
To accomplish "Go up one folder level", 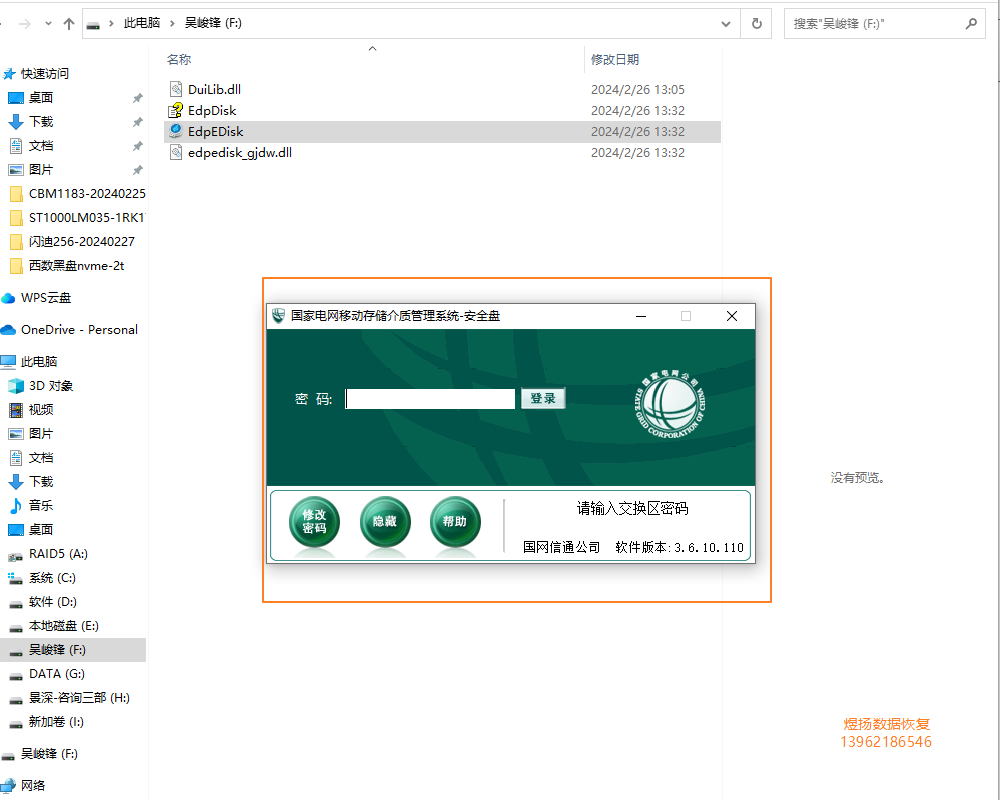I will (69, 24).
